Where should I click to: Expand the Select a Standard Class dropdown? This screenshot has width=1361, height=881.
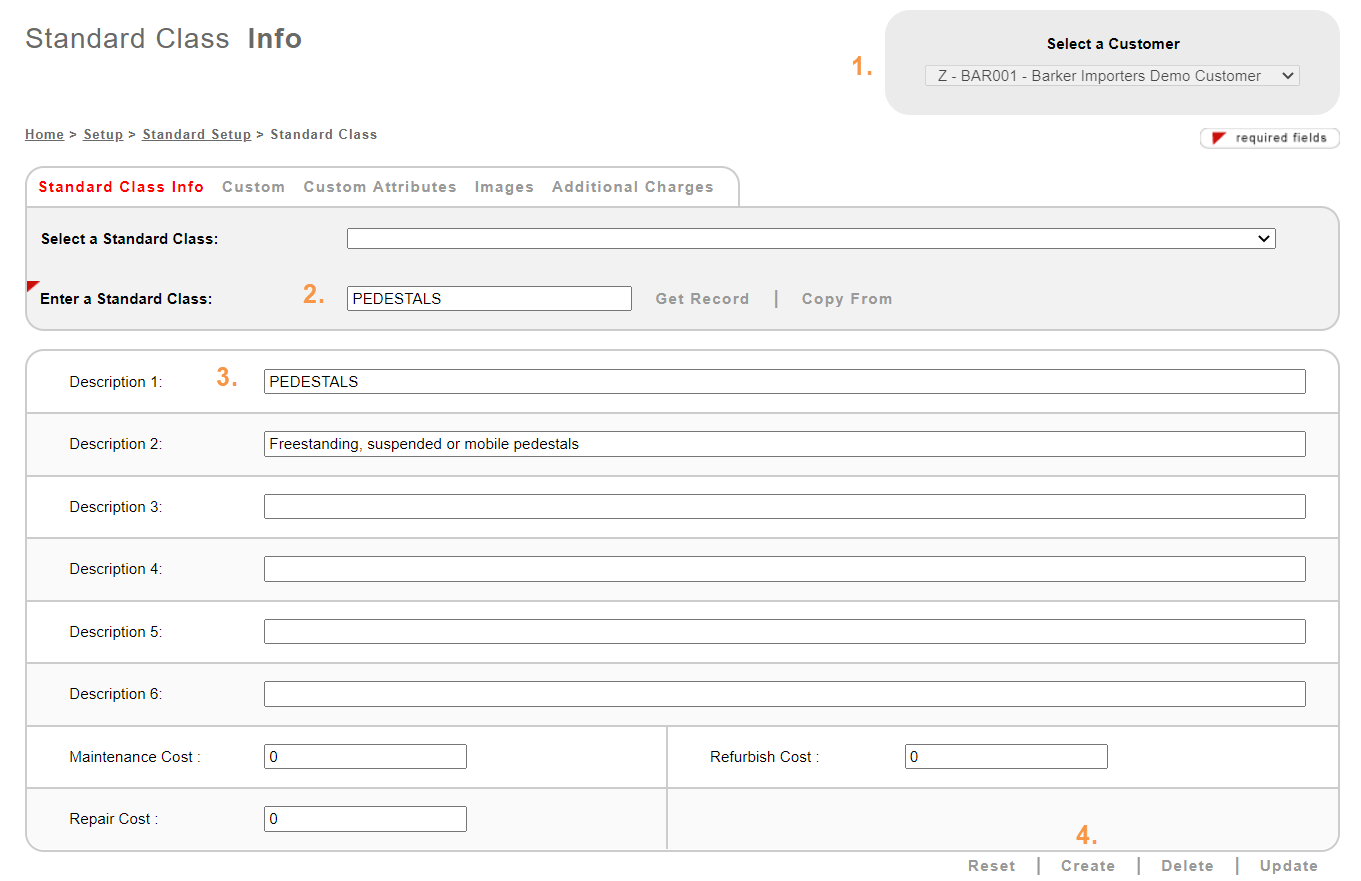(810, 239)
